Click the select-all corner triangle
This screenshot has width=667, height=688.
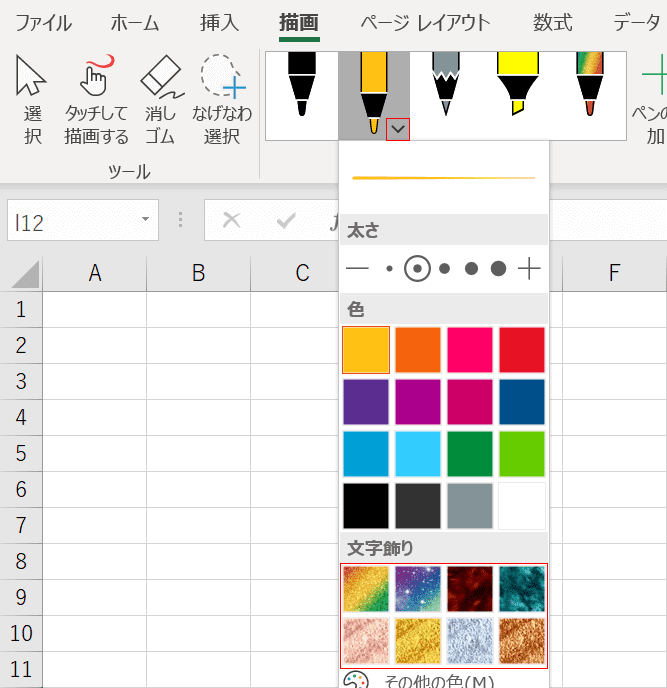pyautogui.click(x=25, y=274)
